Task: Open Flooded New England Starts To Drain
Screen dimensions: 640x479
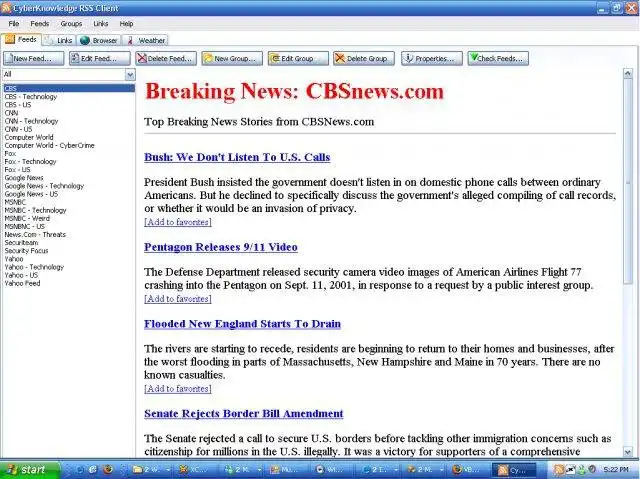Action: tap(242, 324)
